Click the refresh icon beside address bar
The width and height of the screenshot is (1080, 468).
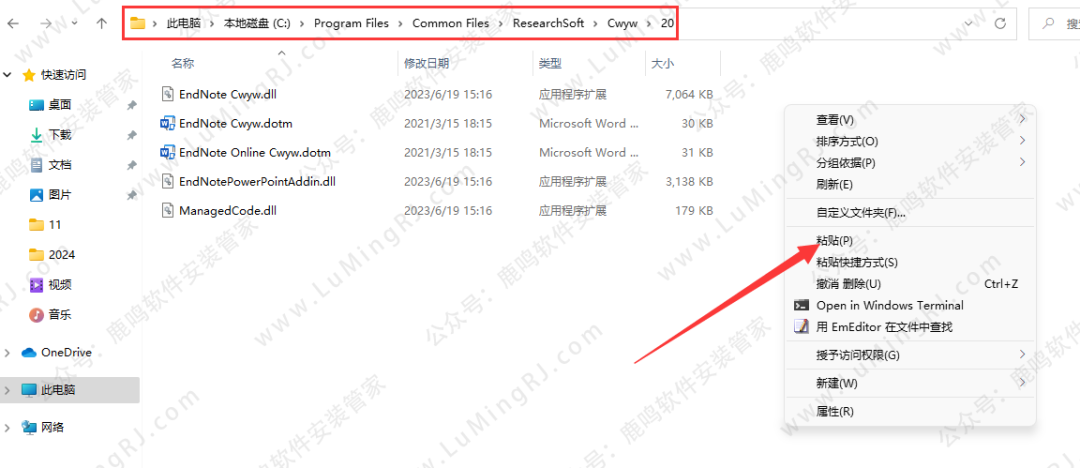pyautogui.click(x=1001, y=22)
